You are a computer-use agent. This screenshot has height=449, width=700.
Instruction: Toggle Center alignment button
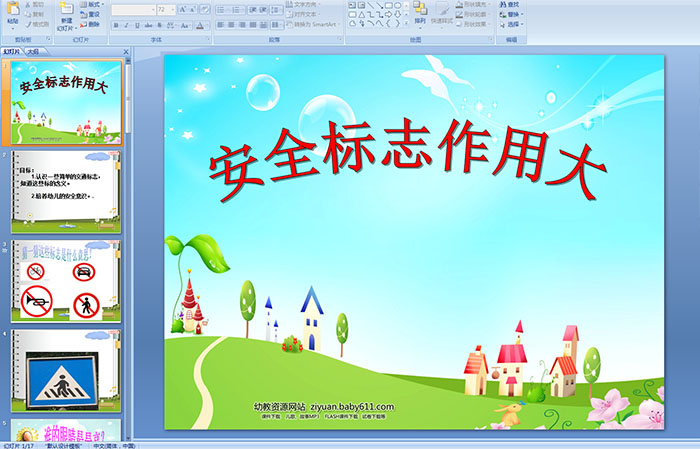[x=231, y=25]
